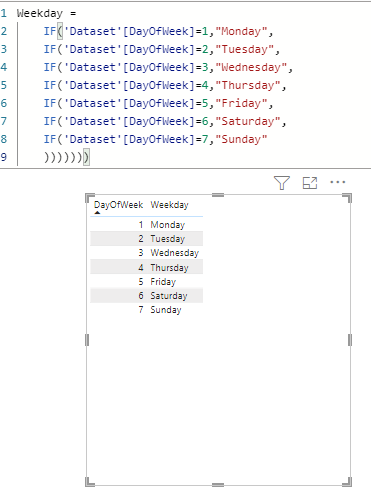Select the Tuesday table row
Viewport: 371px width, 492px height.
(x=146, y=239)
